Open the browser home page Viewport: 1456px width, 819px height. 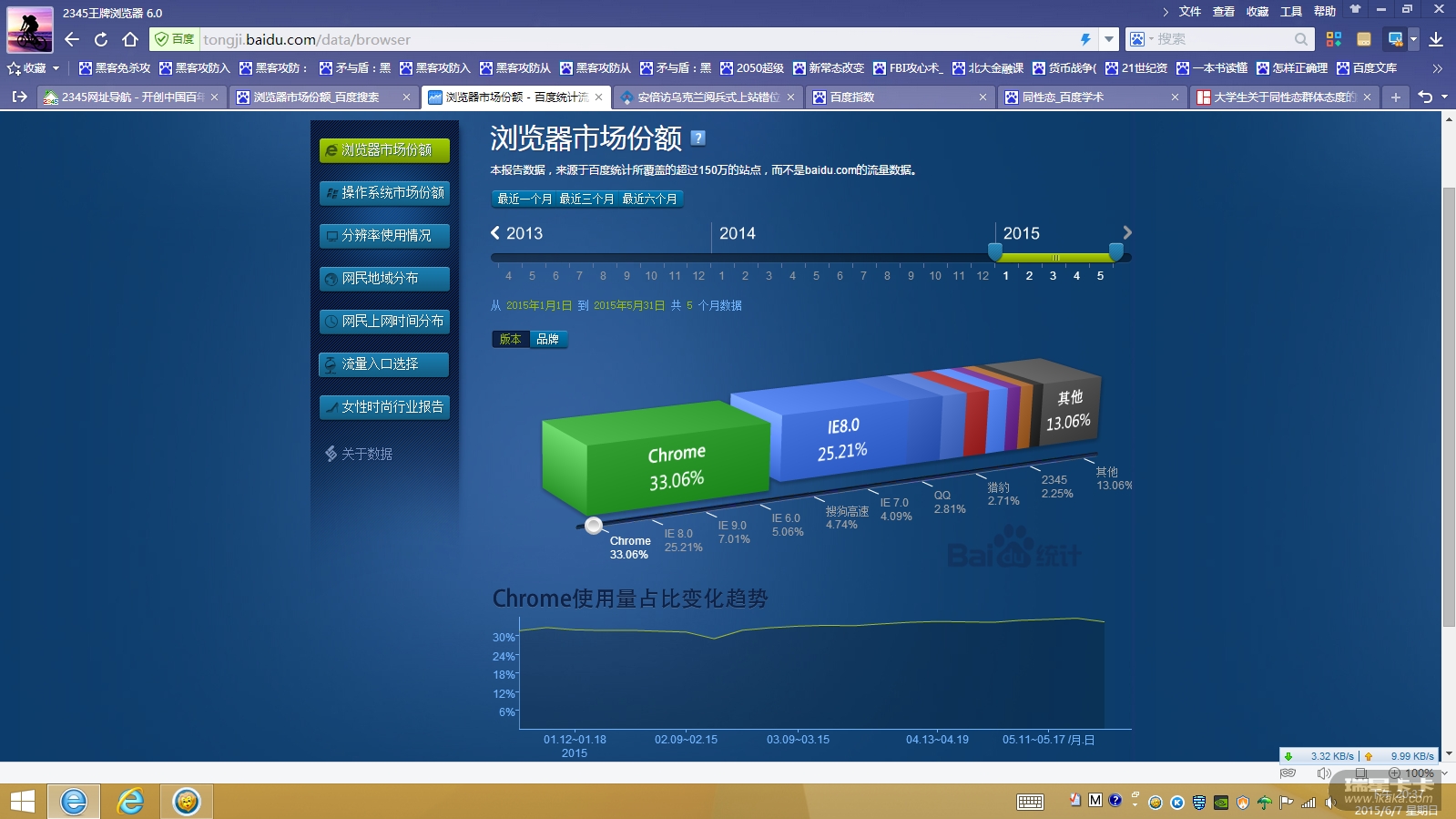[130, 39]
